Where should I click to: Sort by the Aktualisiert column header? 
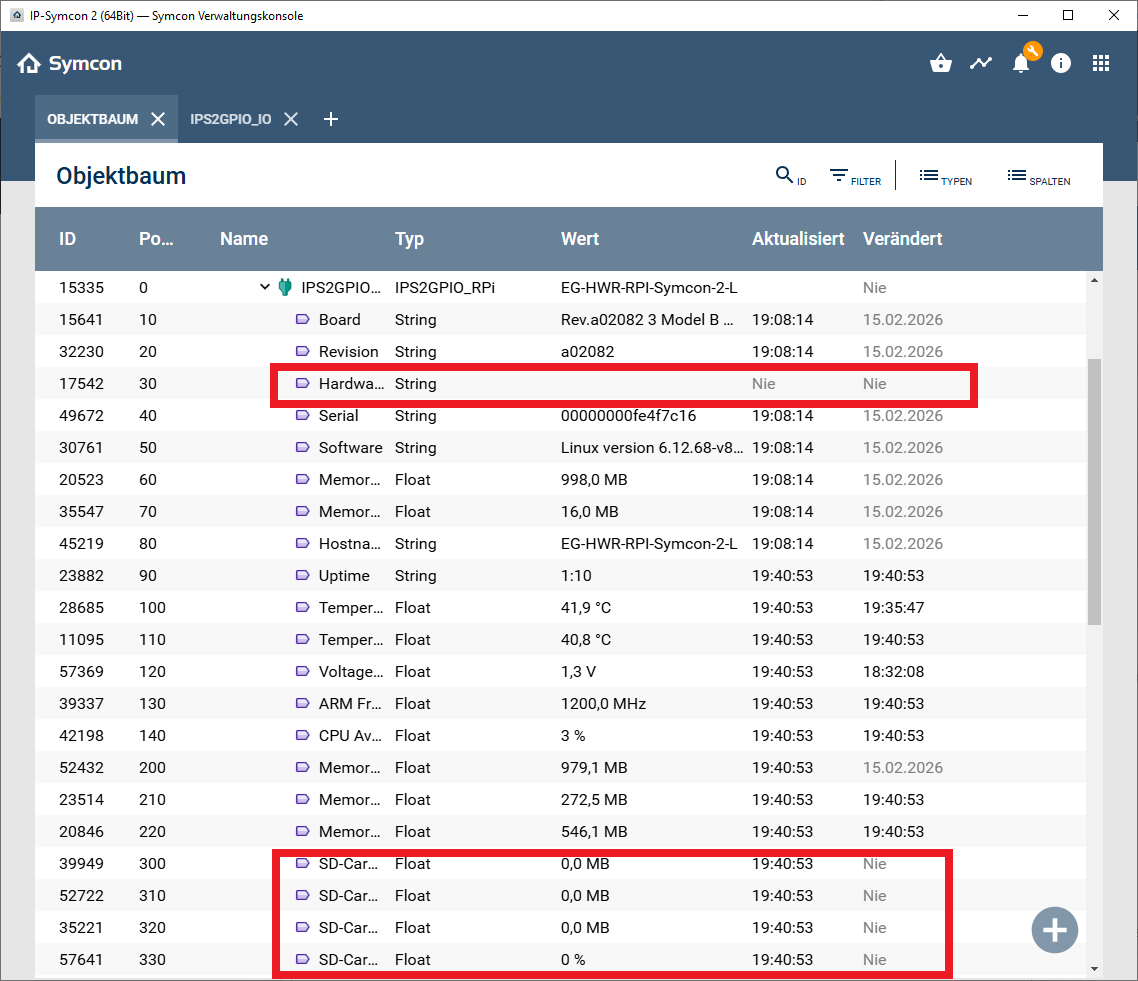(798, 239)
